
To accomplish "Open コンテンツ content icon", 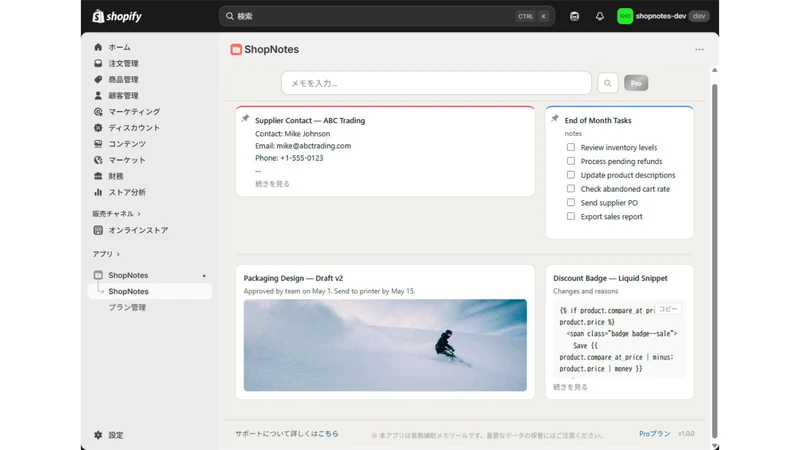I will pos(98,144).
